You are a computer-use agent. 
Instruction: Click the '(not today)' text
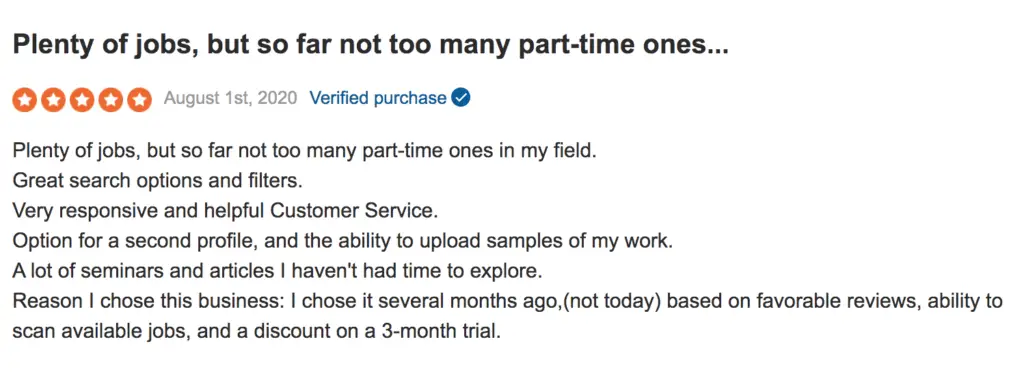[613, 302]
